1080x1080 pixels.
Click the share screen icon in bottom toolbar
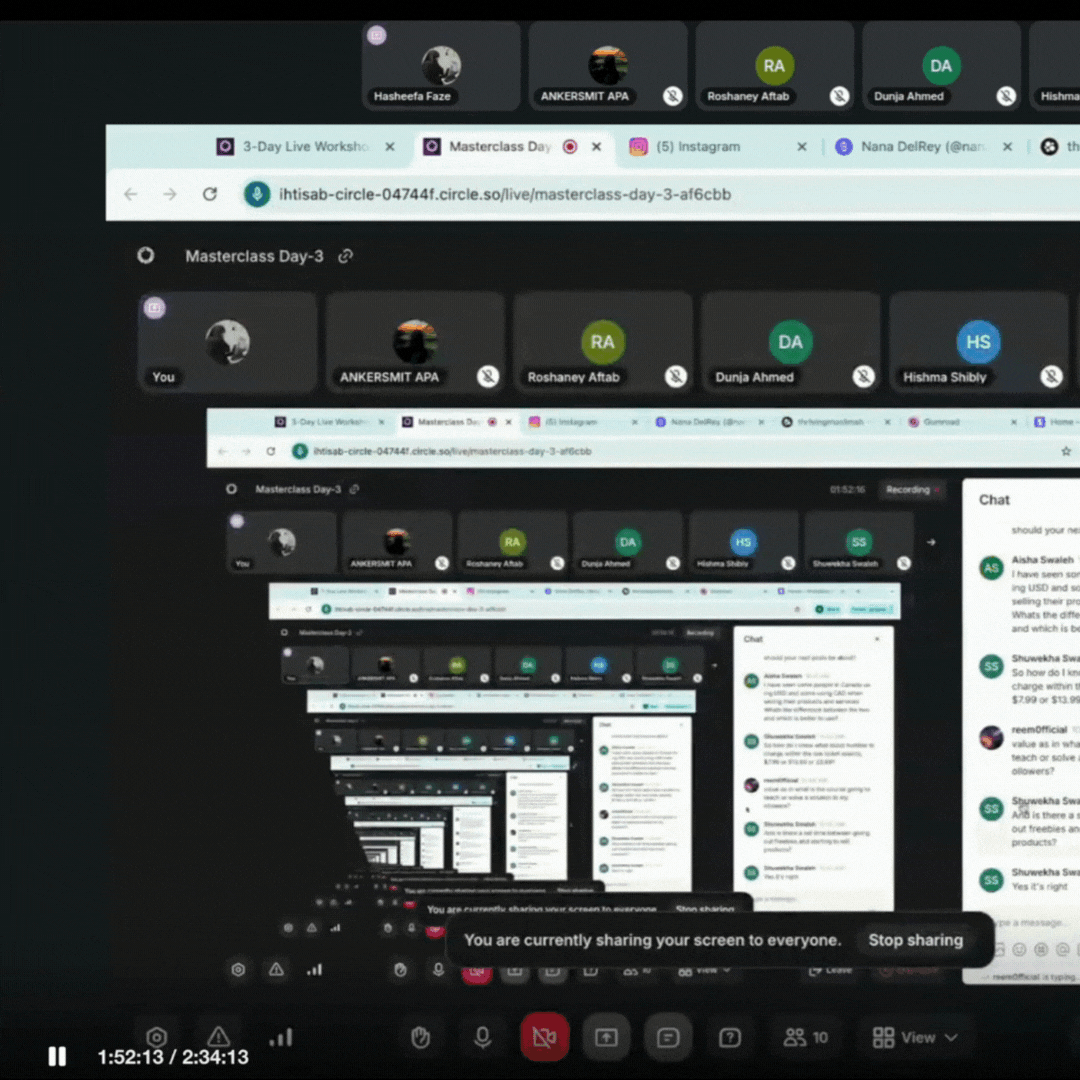(606, 1037)
